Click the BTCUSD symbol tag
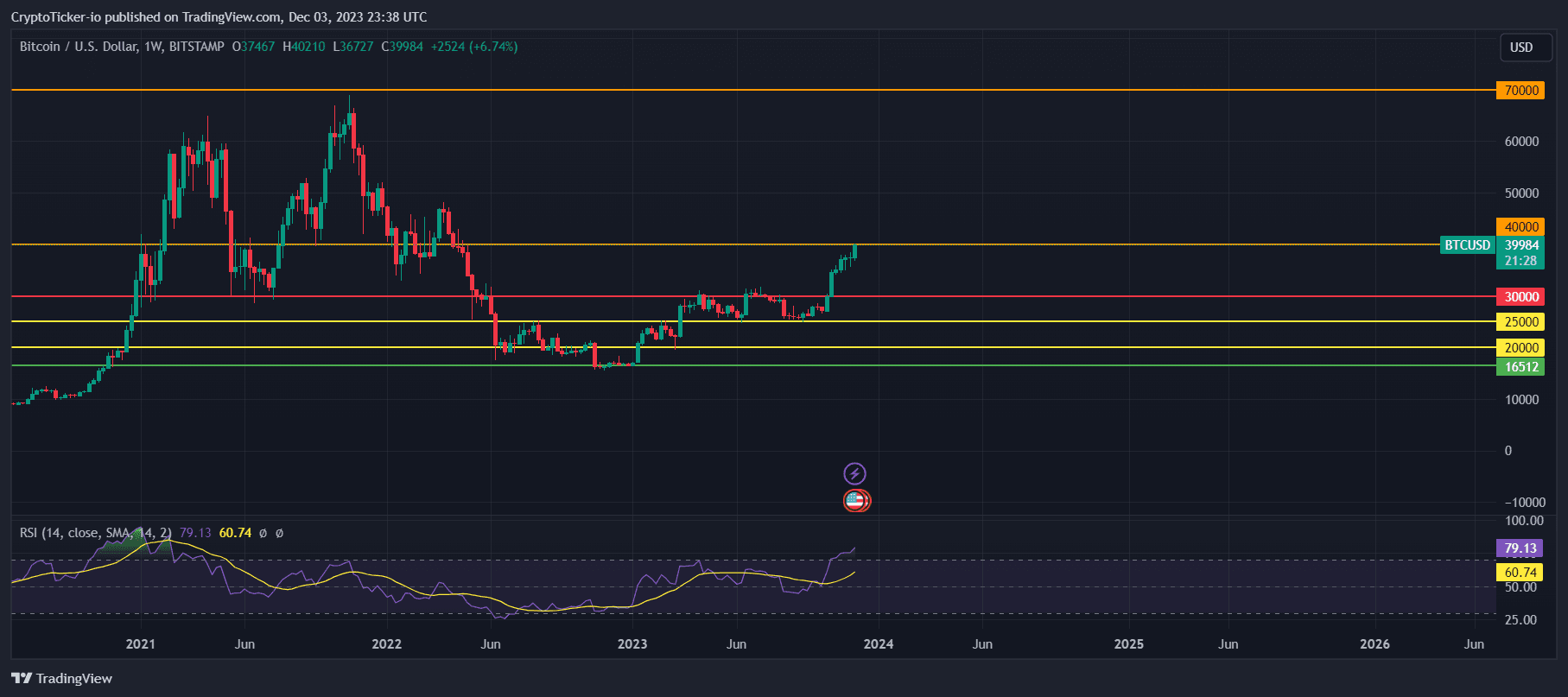 (x=1467, y=245)
